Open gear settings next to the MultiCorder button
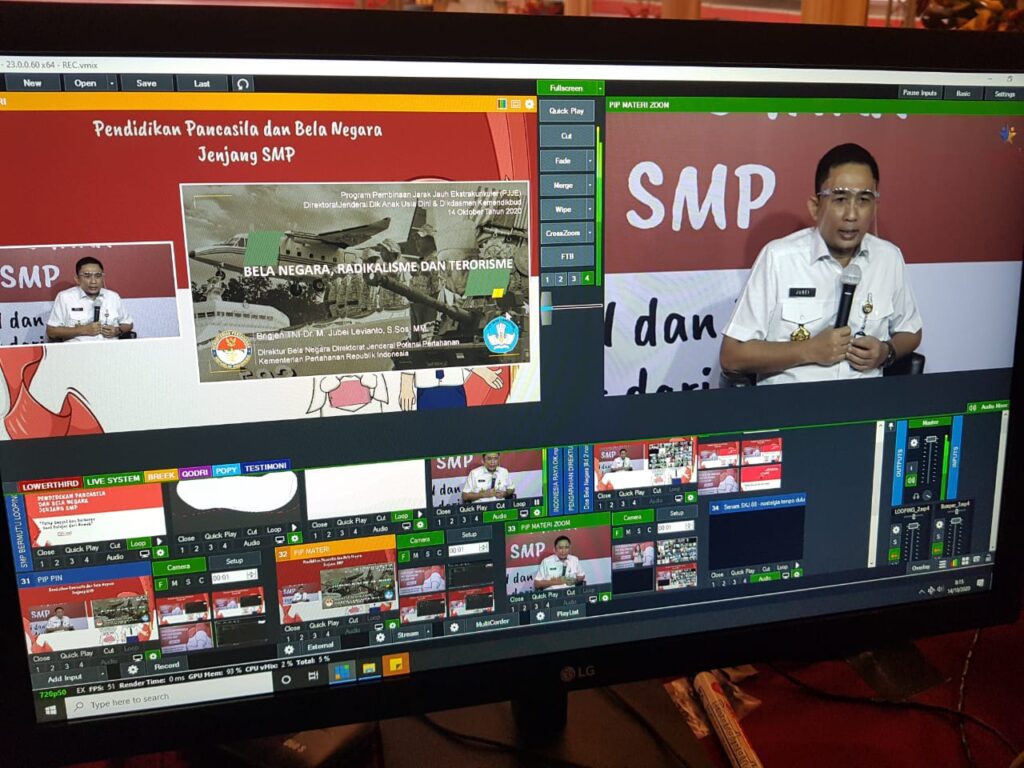 454,627
